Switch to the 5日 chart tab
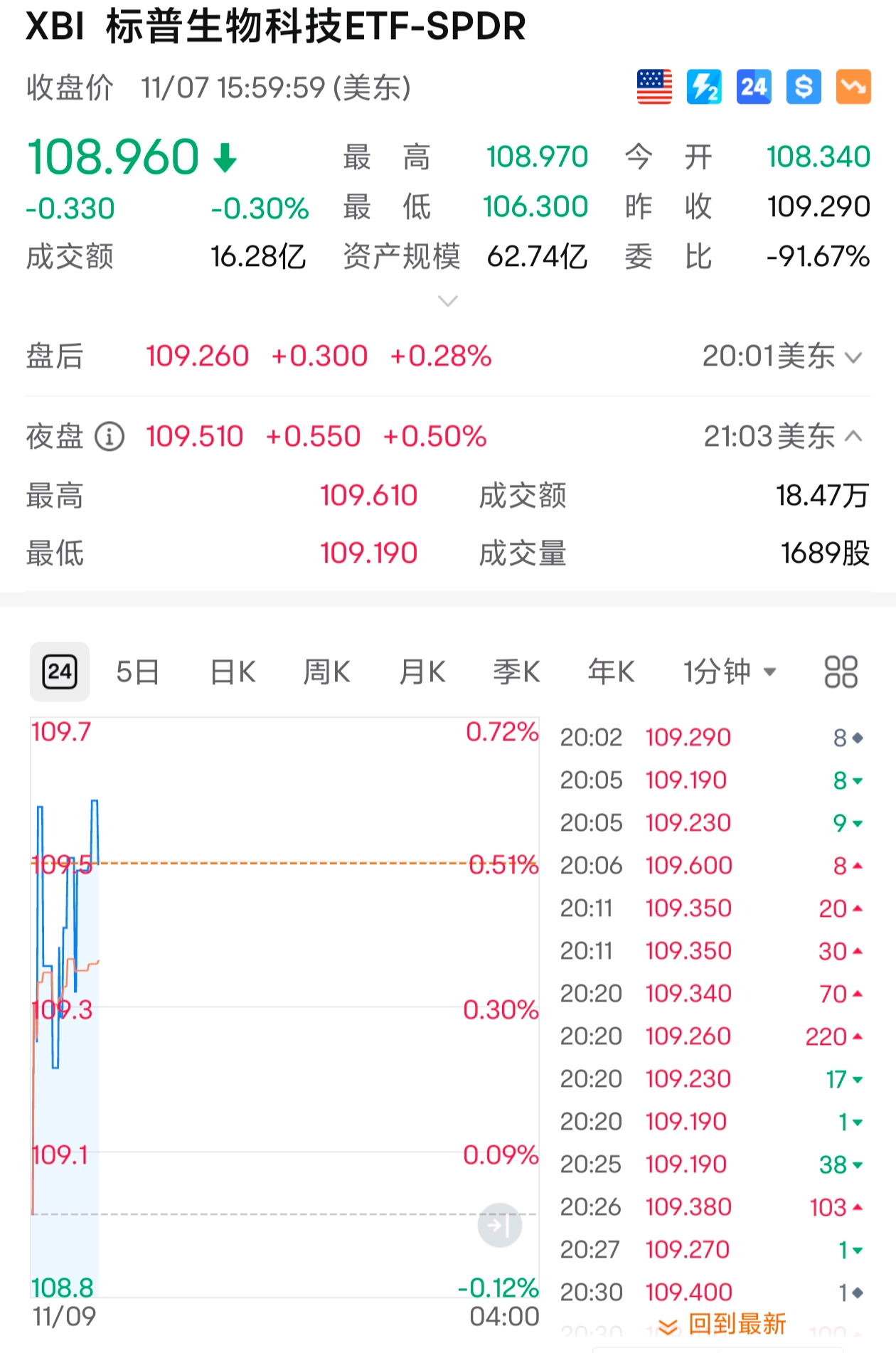Image resolution: width=896 pixels, height=1353 pixels. [137, 672]
